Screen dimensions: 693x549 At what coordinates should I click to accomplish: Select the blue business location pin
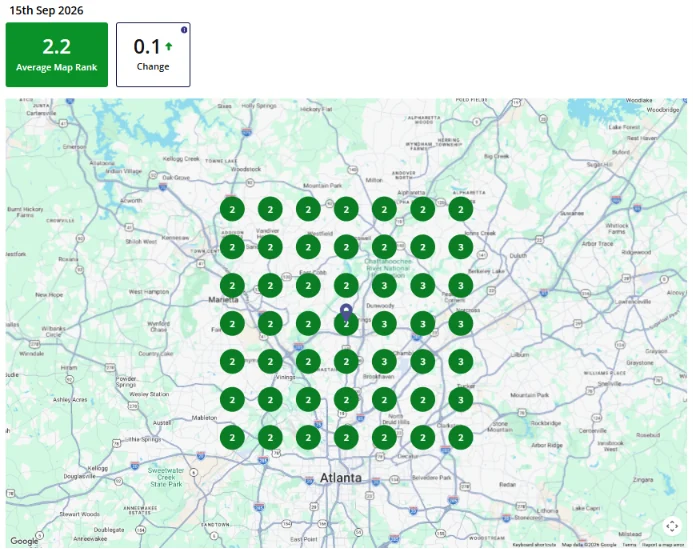coord(346,312)
